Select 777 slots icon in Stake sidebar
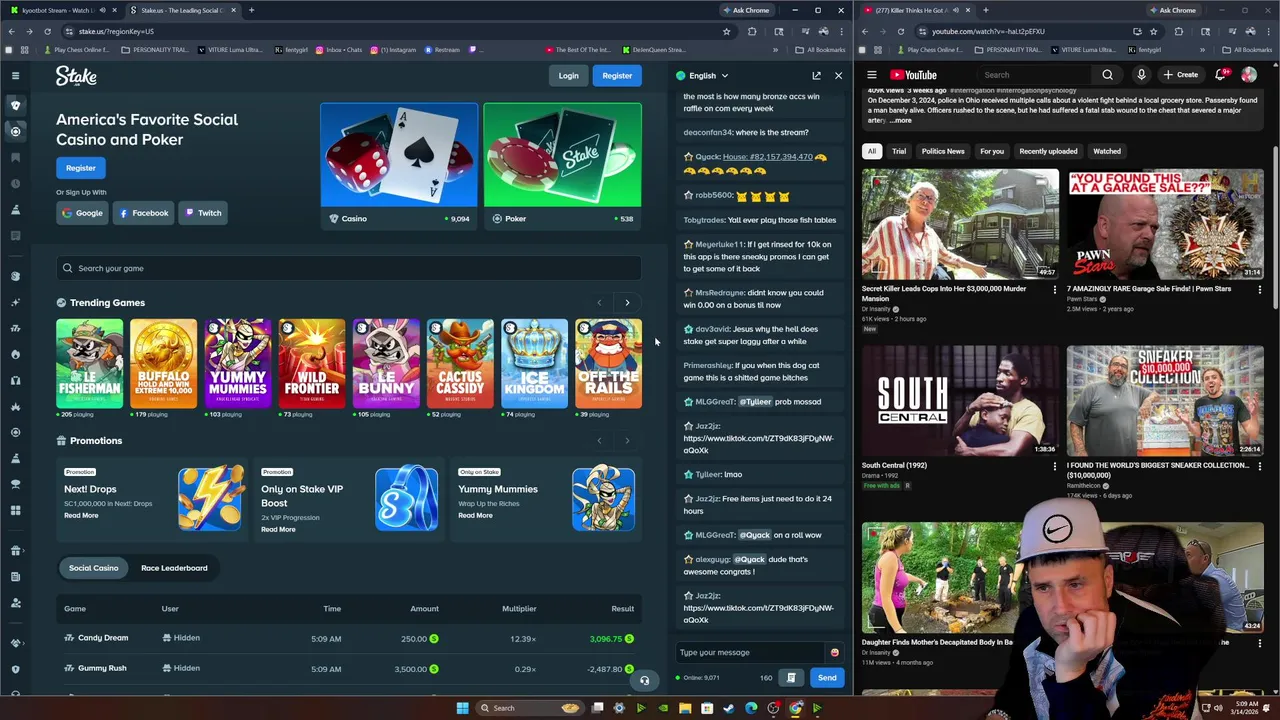Image resolution: width=1280 pixels, height=720 pixels. tap(15, 328)
